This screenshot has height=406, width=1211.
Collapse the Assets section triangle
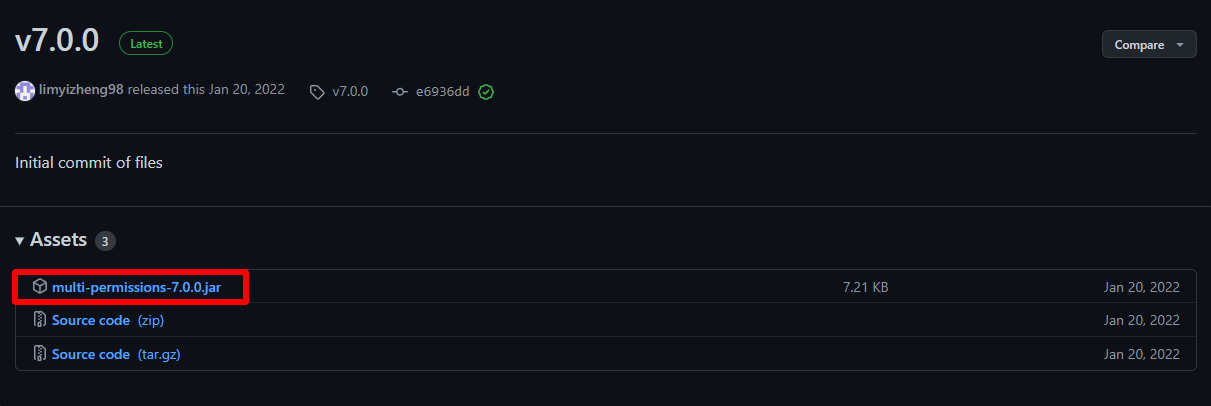pos(20,241)
